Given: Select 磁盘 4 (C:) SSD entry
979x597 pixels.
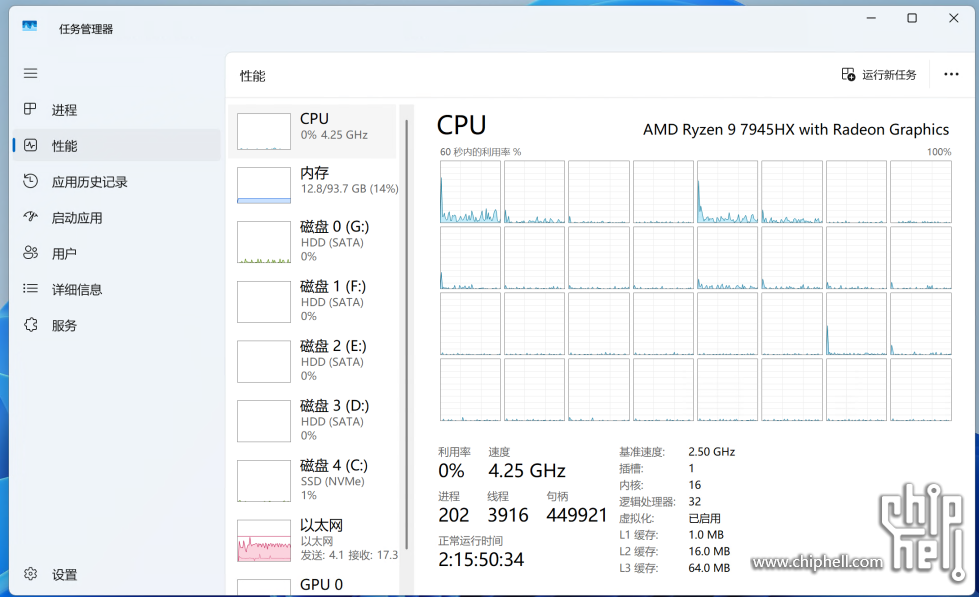Looking at the screenshot, I should pos(313,481).
